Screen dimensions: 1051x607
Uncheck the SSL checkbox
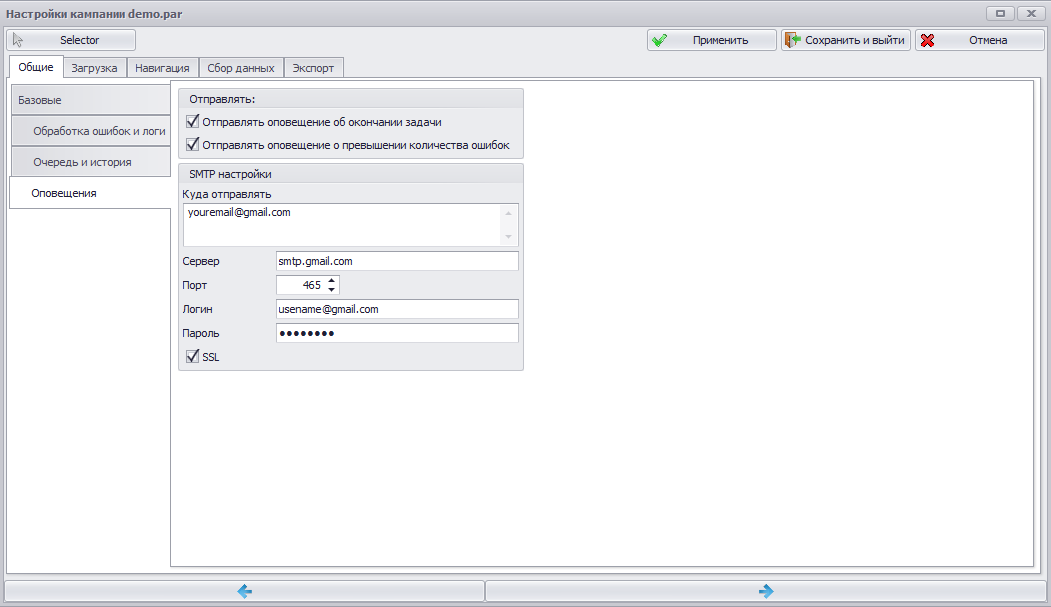click(192, 356)
